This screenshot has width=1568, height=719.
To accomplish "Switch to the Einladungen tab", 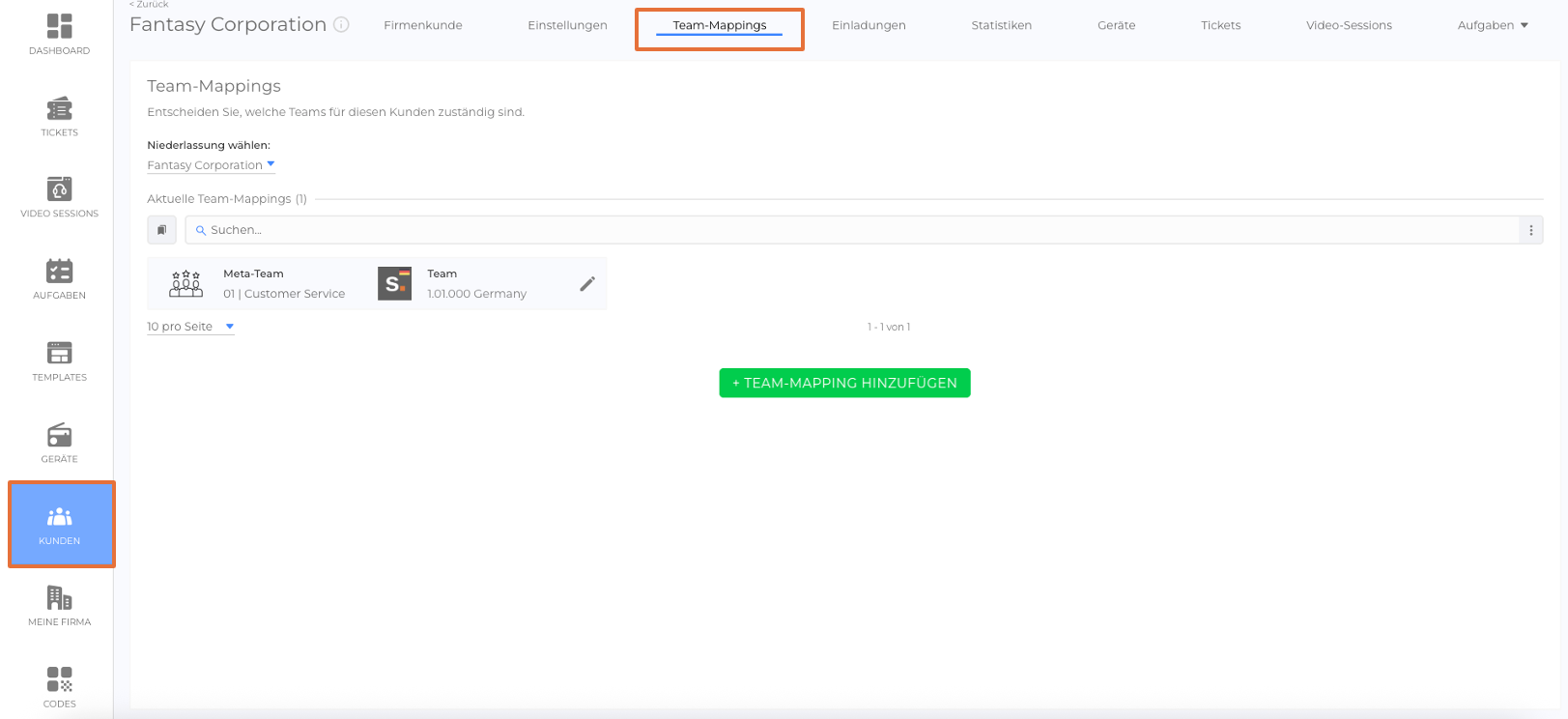I will (869, 25).
